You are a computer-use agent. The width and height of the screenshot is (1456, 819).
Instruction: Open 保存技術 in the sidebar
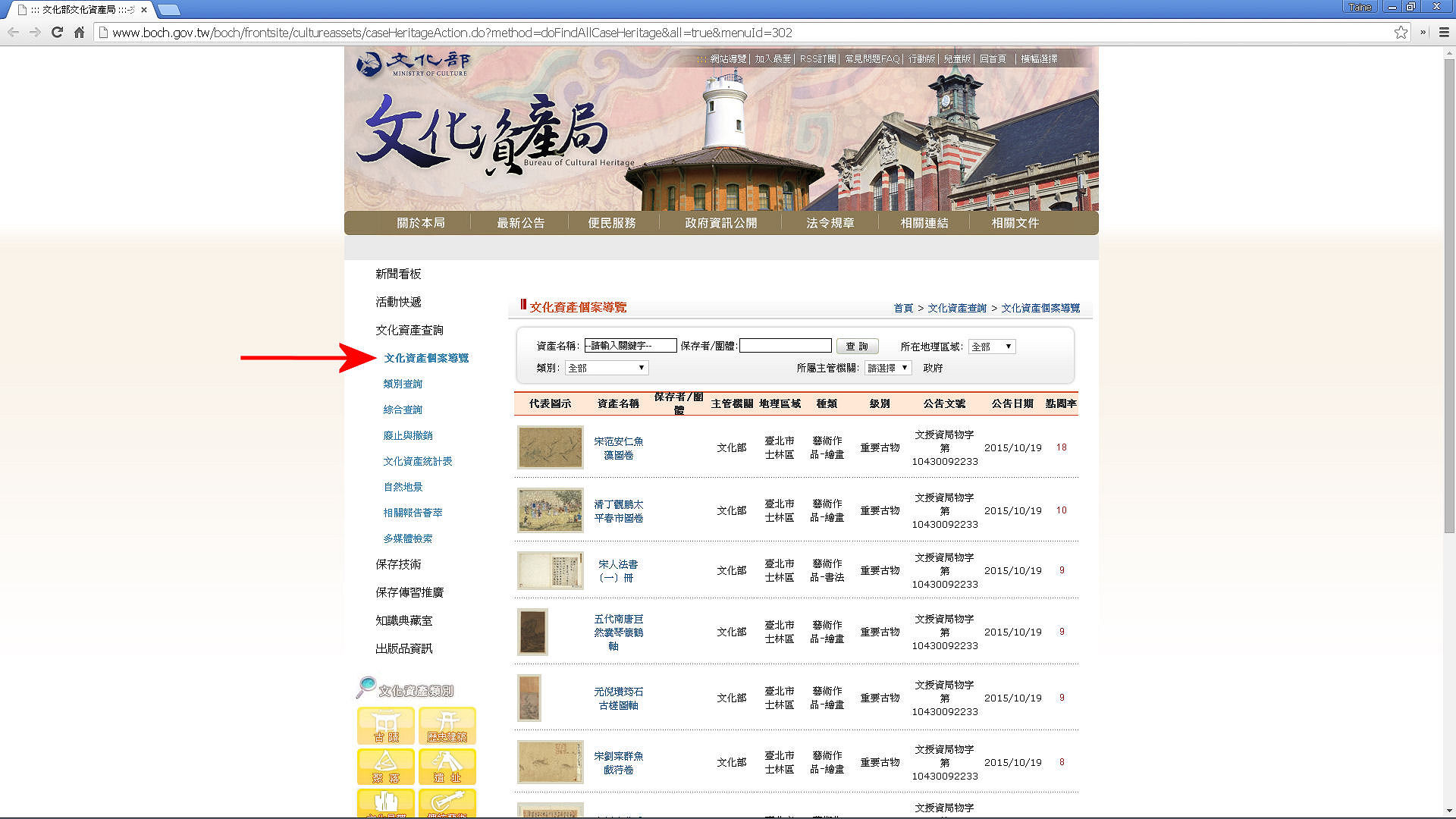tap(398, 564)
